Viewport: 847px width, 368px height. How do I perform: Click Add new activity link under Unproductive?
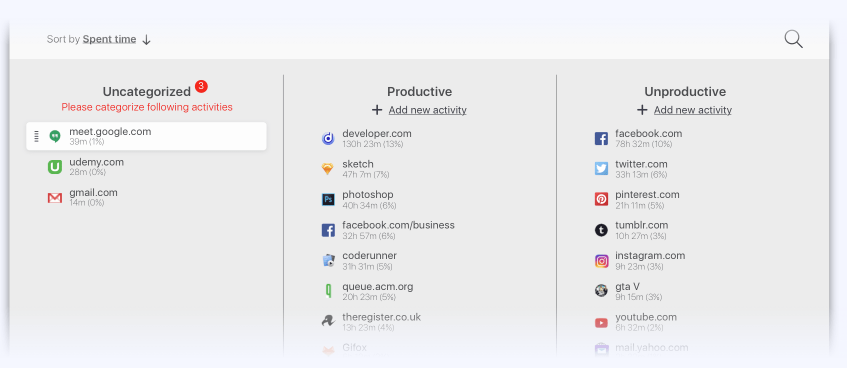coord(693,110)
